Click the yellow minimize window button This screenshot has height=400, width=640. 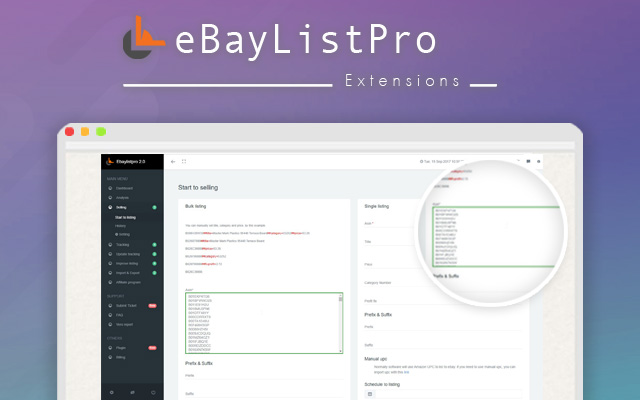point(85,131)
